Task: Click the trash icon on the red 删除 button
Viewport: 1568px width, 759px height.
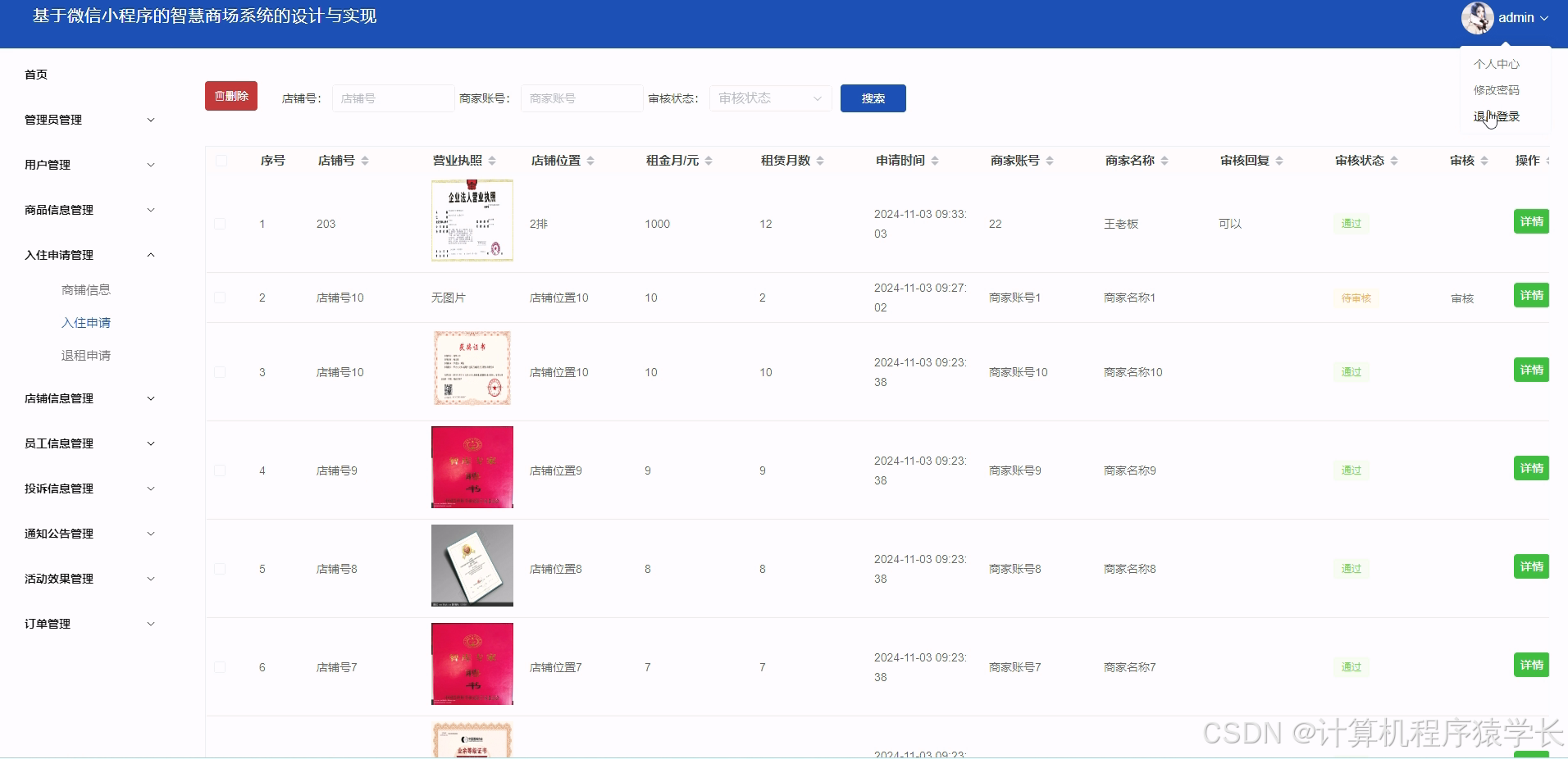Action: pyautogui.click(x=220, y=95)
